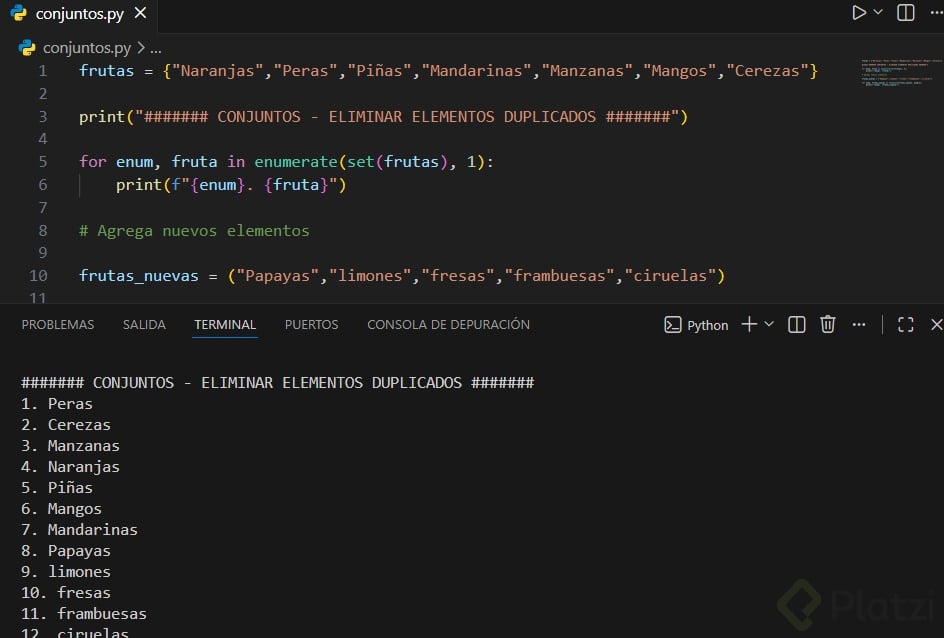Viewport: 944px width, 638px height.
Task: Open the run options dropdown arrow
Action: click(x=878, y=12)
